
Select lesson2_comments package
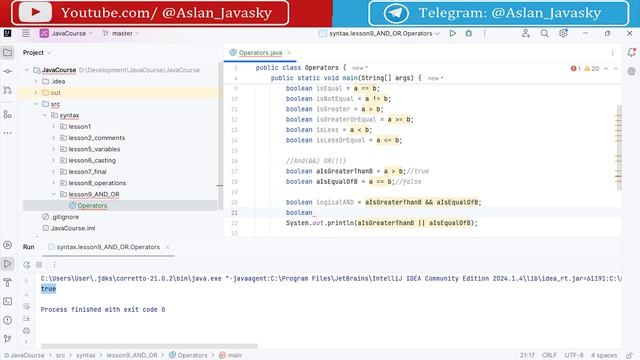click(96, 138)
